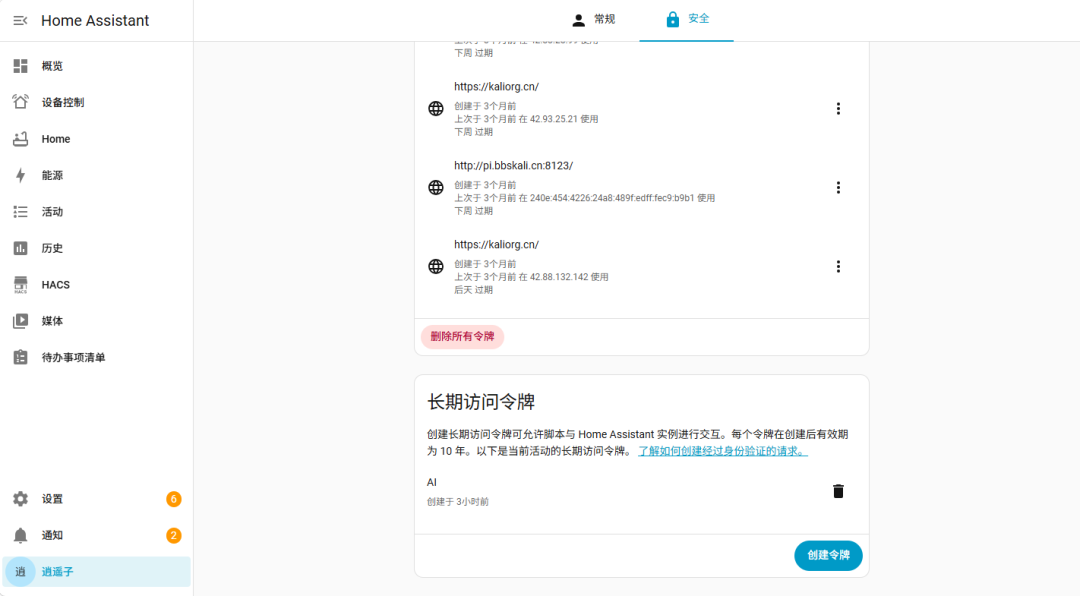The width and height of the screenshot is (1080, 596).
Task: Click the 待办事项清单 clipboard icon
Action: coord(21,357)
